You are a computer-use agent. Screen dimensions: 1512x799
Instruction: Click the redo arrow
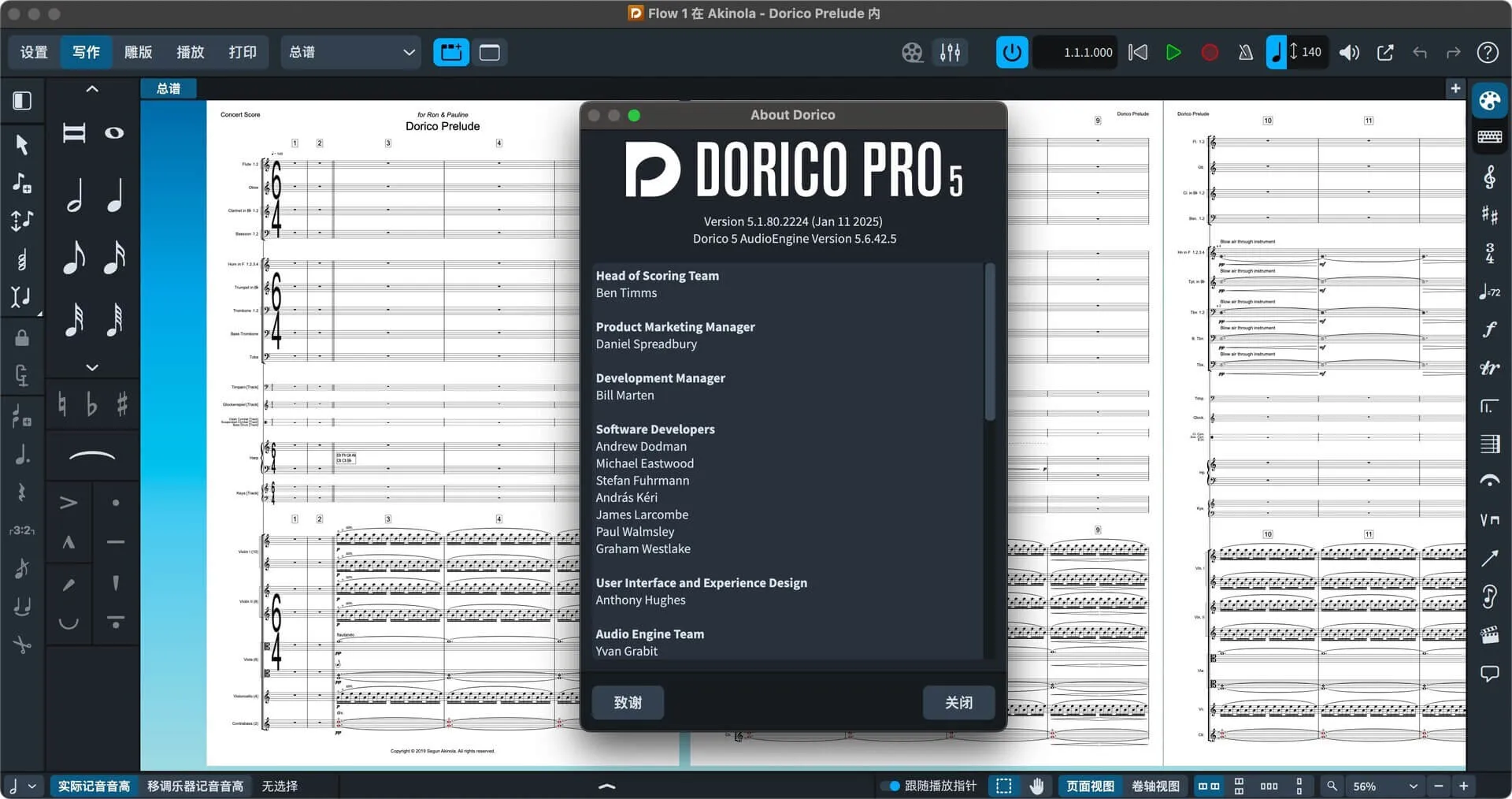[1454, 53]
